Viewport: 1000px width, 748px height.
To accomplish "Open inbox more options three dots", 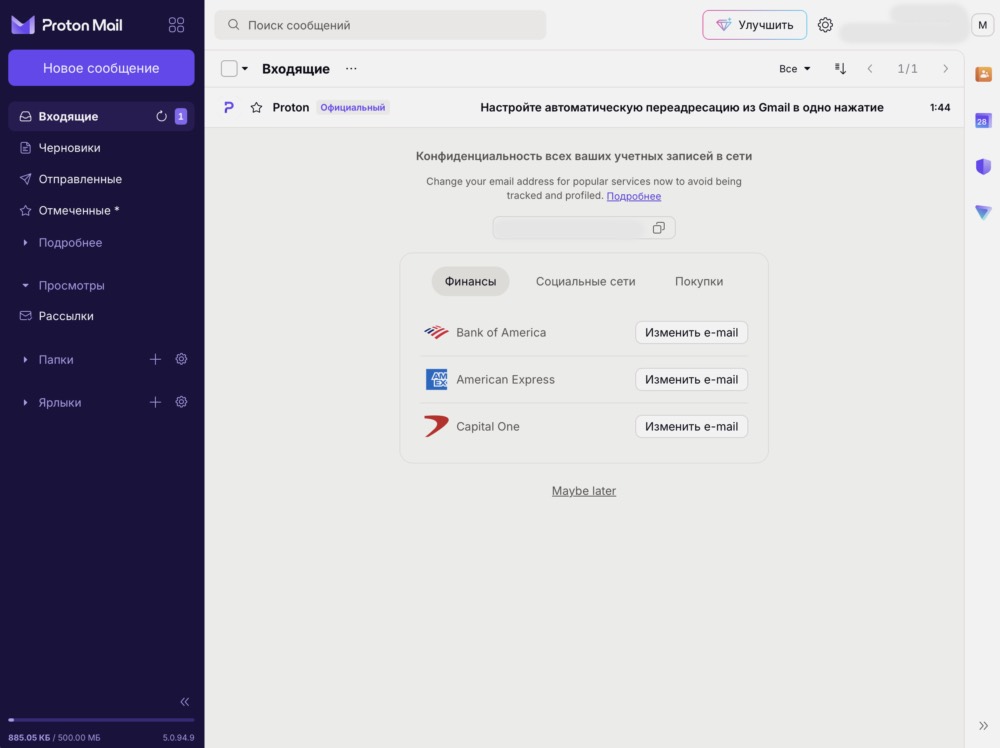I will pyautogui.click(x=351, y=68).
